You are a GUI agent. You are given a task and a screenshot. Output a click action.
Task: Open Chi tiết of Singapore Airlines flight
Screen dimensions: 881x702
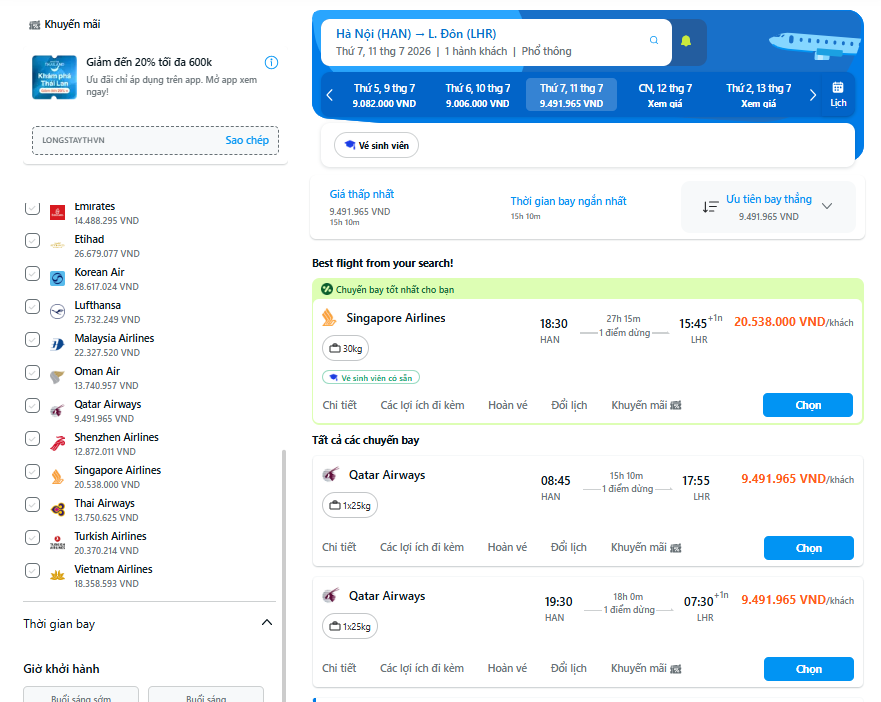339,405
